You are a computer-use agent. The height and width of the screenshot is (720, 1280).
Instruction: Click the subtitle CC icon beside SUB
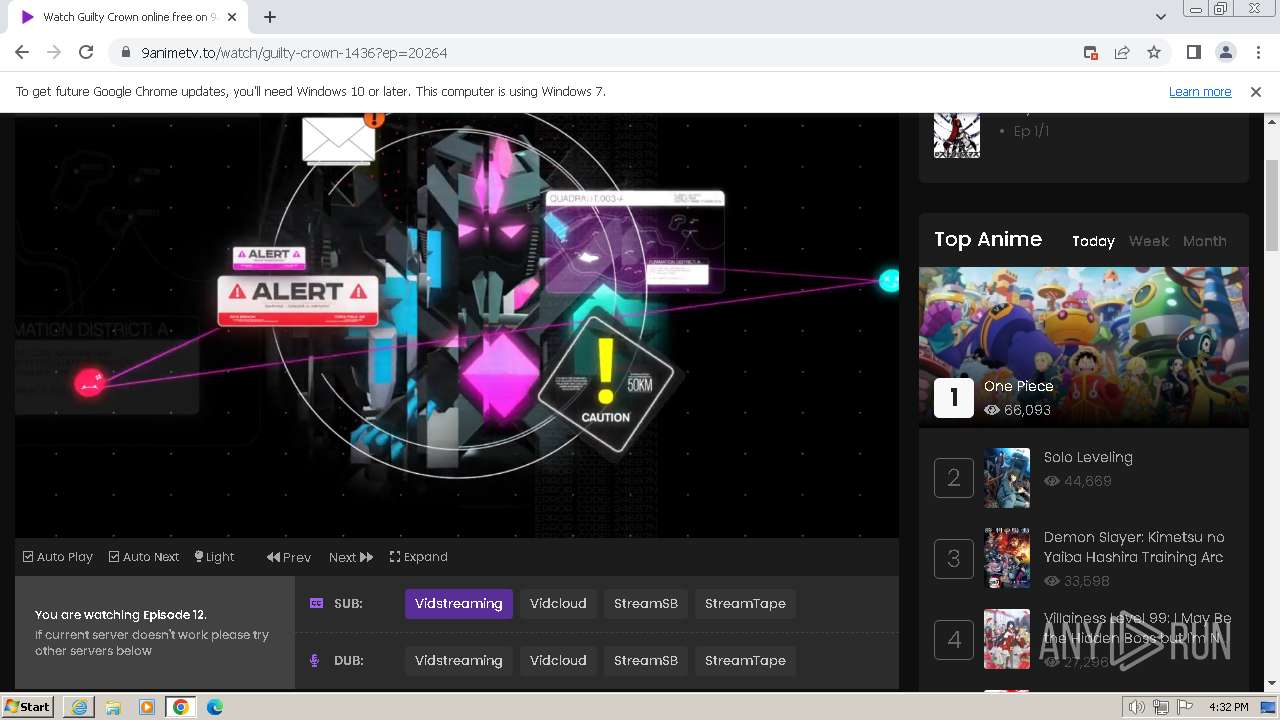pyautogui.click(x=316, y=603)
